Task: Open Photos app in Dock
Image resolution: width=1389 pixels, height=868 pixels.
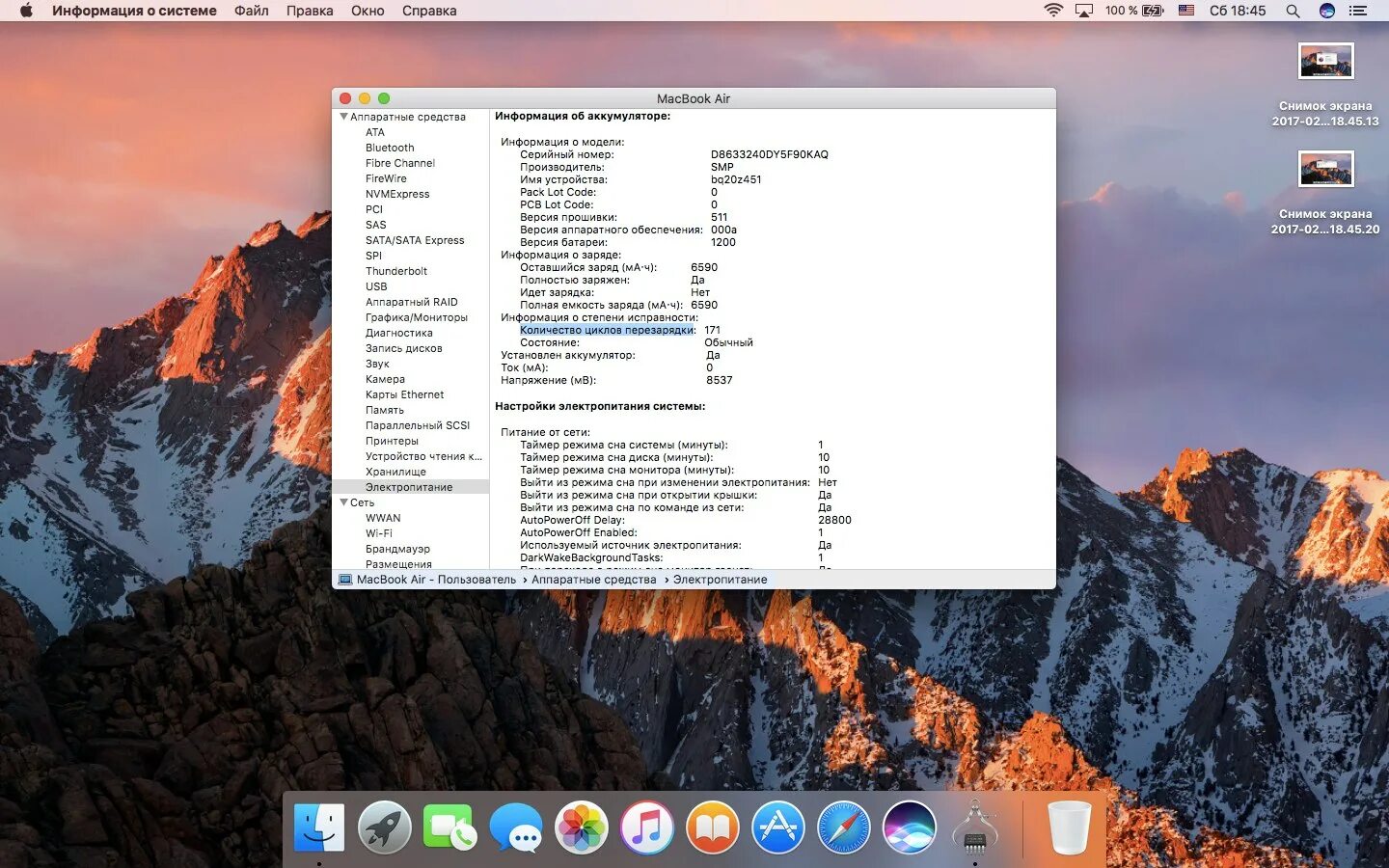Action: 582,827
